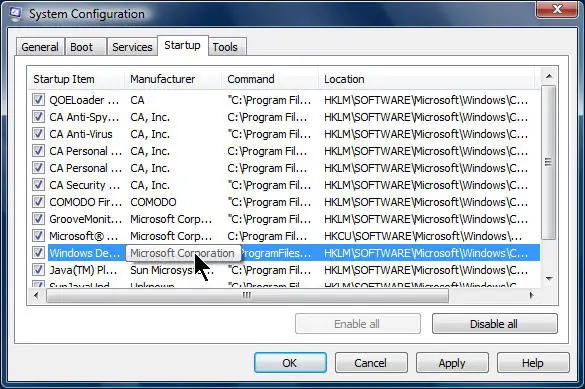Uncheck the CA Anti-Virus startup item
The width and height of the screenshot is (585, 389).
point(38,134)
